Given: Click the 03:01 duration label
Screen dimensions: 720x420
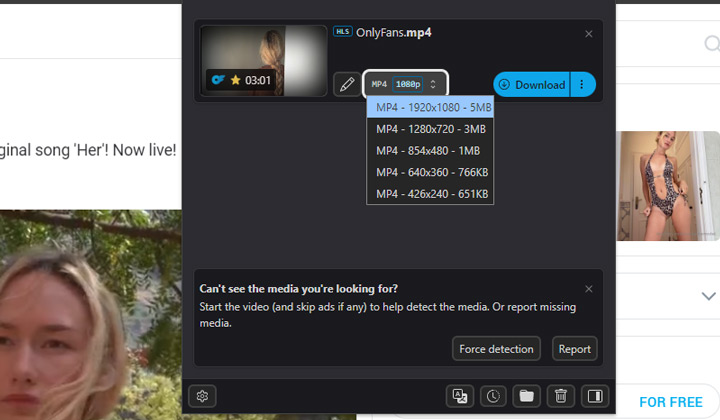Looking at the screenshot, I should (258, 80).
